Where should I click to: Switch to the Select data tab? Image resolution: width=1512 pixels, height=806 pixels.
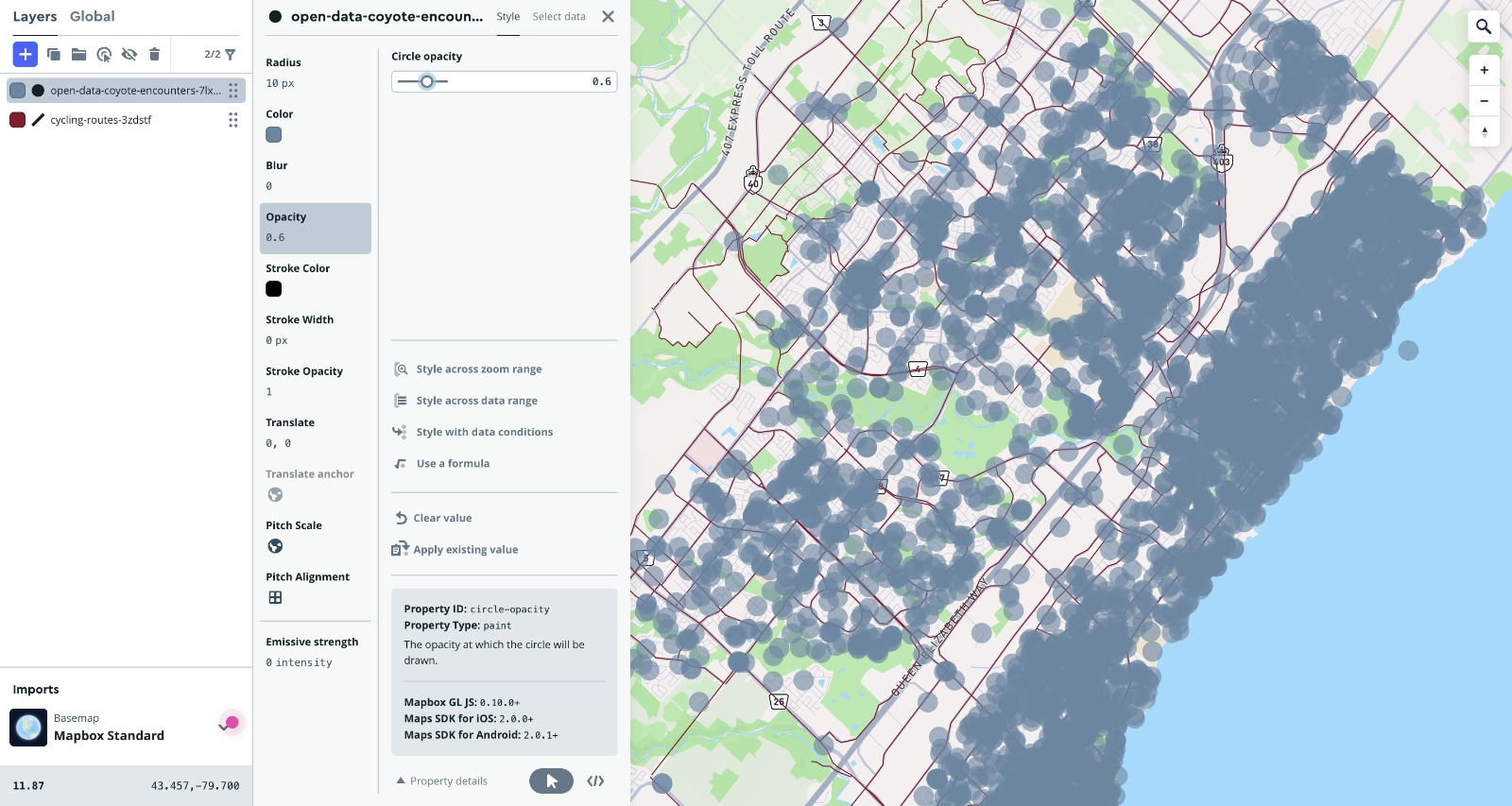558,17
